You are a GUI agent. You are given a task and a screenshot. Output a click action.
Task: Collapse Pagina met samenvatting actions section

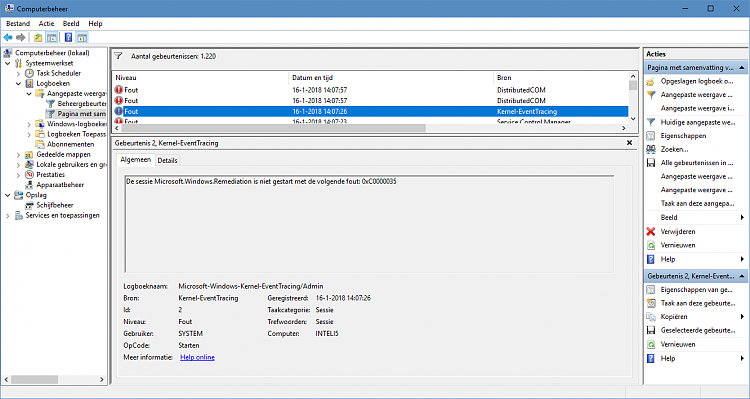741,68
